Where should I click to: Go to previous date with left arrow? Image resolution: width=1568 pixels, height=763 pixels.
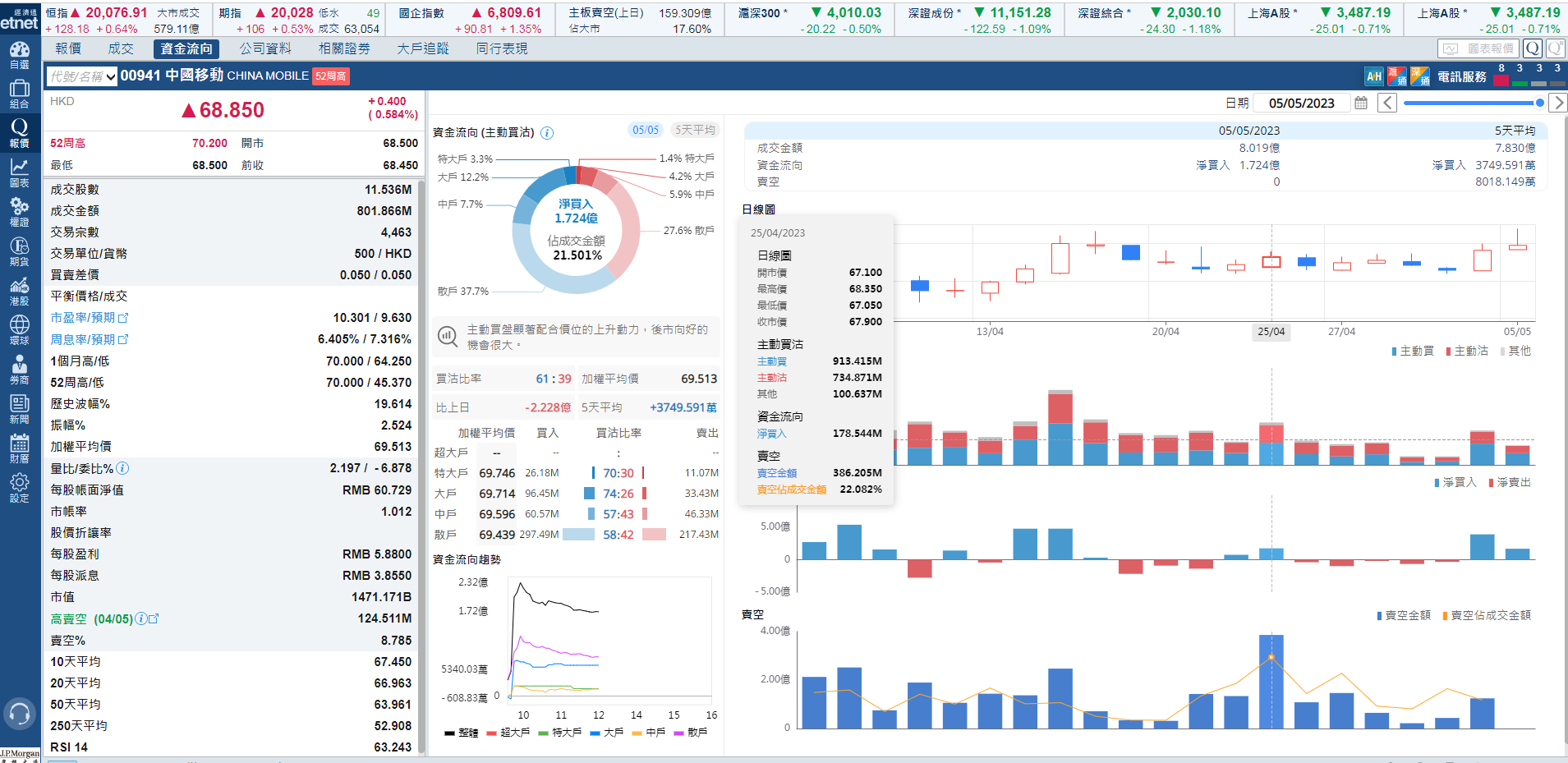click(1387, 103)
